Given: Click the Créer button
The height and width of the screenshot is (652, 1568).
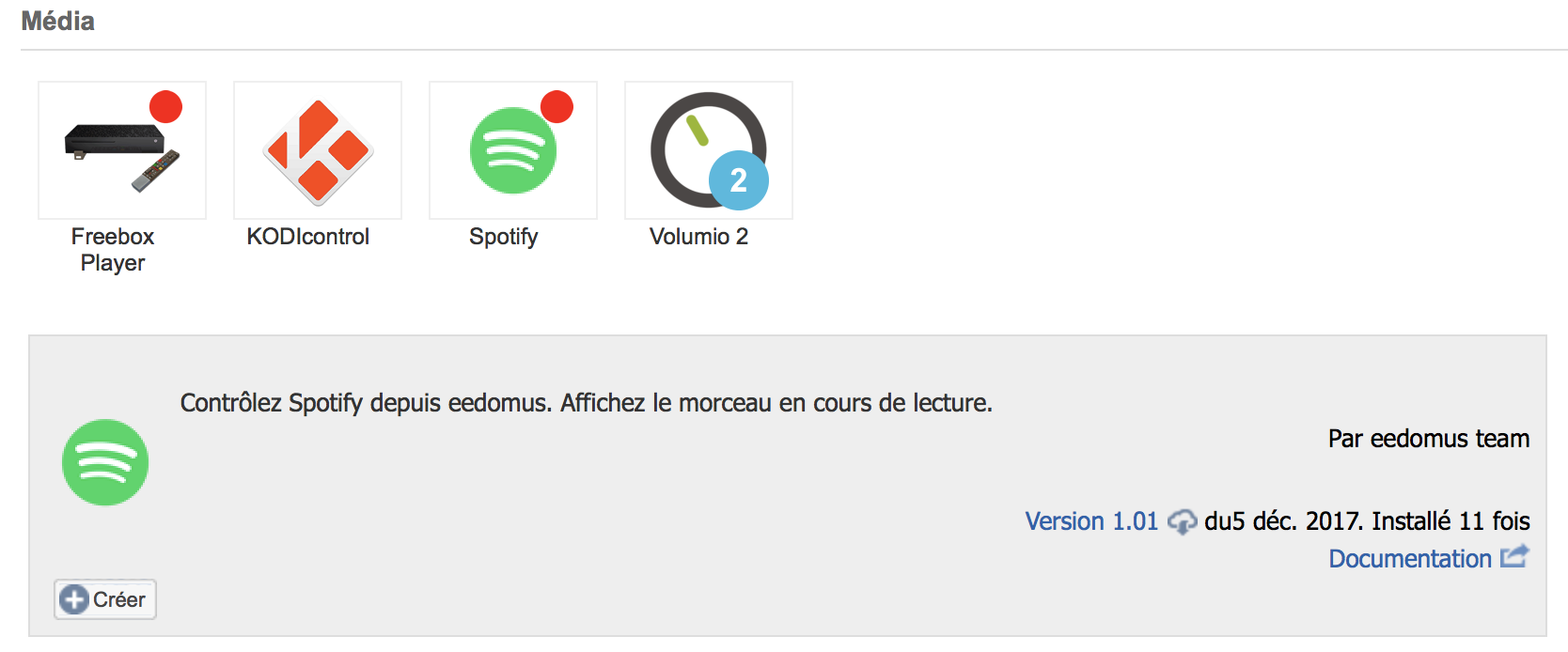Looking at the screenshot, I should point(105,599).
